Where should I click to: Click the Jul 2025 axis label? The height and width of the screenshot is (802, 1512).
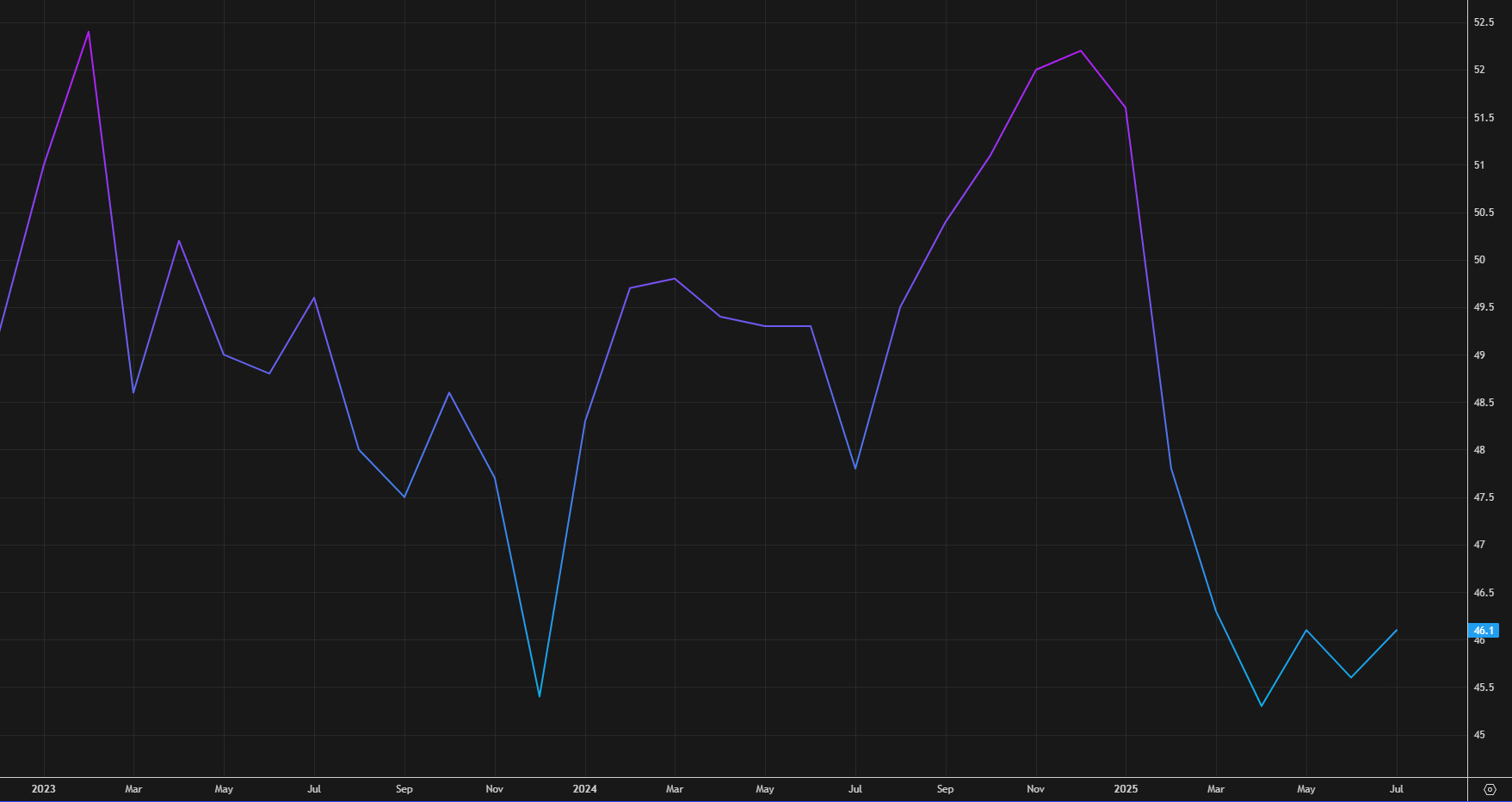tap(1396, 788)
